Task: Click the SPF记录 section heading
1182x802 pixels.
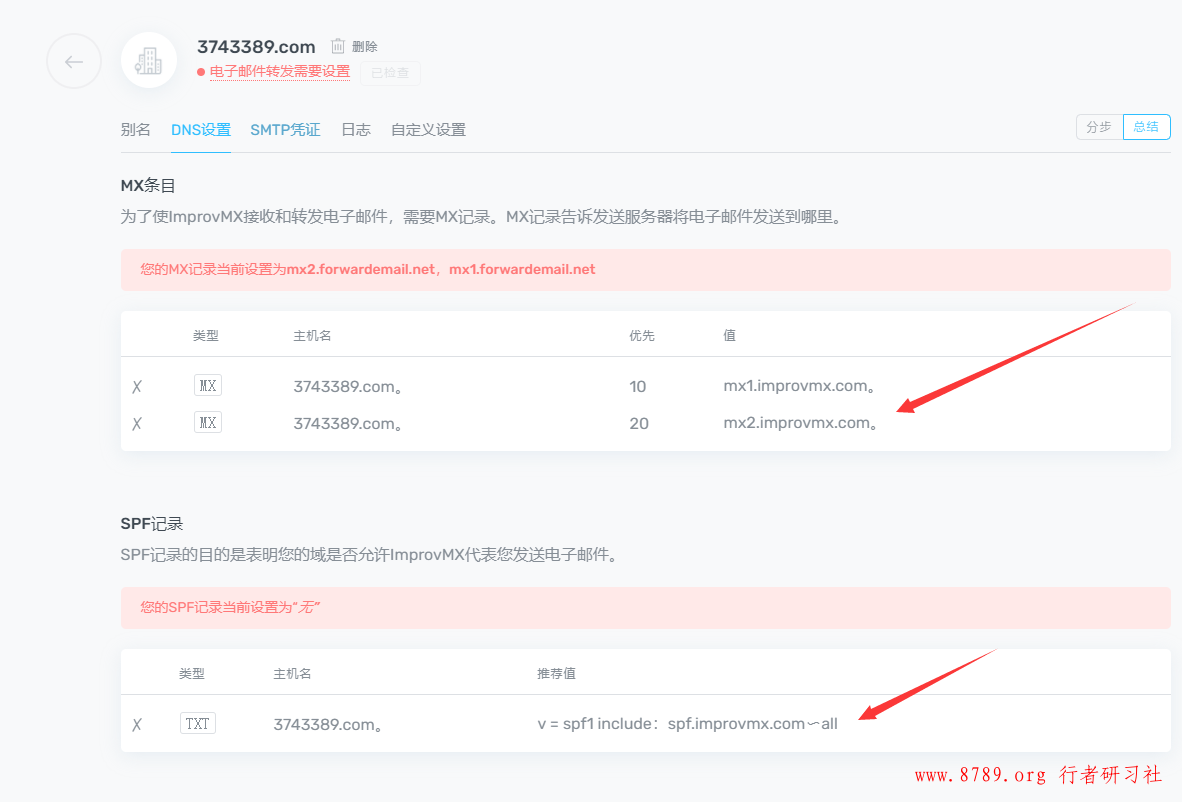Action: click(x=152, y=524)
